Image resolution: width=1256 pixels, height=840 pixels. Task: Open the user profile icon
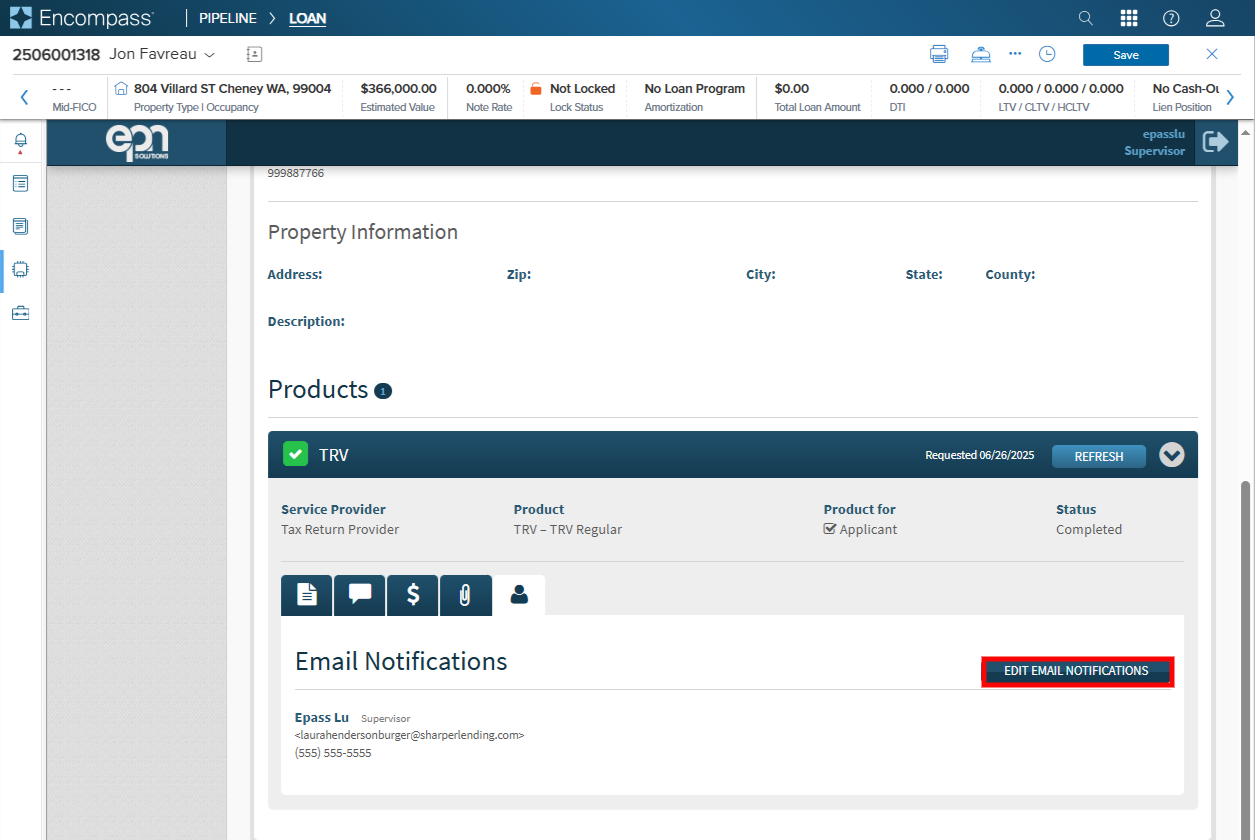(x=1215, y=18)
